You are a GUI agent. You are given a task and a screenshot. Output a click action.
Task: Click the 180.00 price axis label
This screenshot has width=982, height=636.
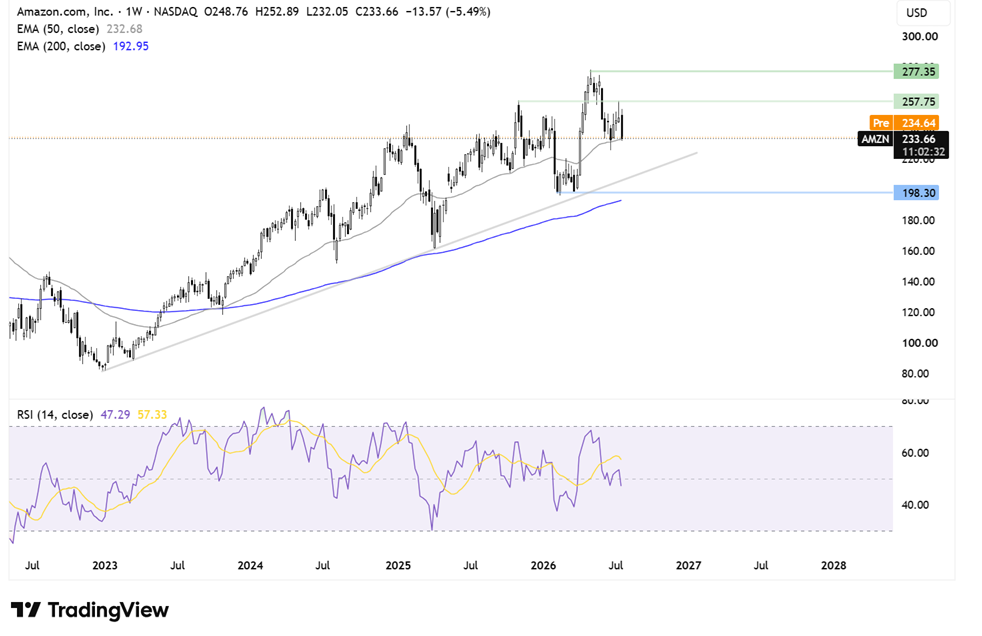(x=918, y=220)
